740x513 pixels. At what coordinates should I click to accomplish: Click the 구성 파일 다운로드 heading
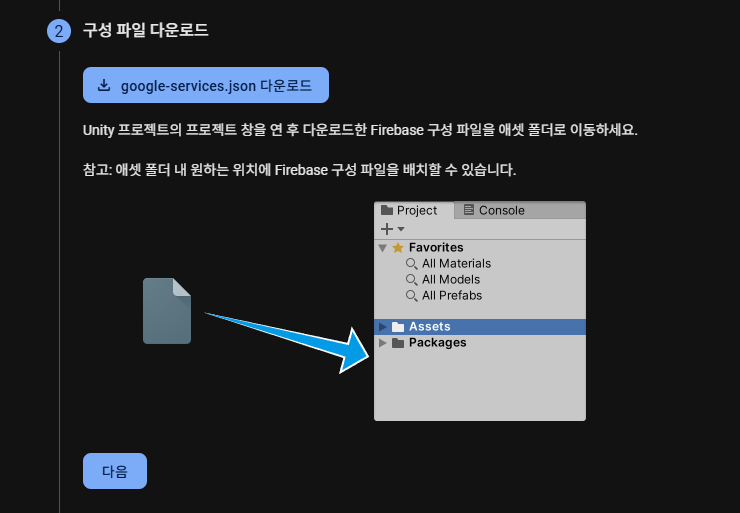pyautogui.click(x=145, y=30)
